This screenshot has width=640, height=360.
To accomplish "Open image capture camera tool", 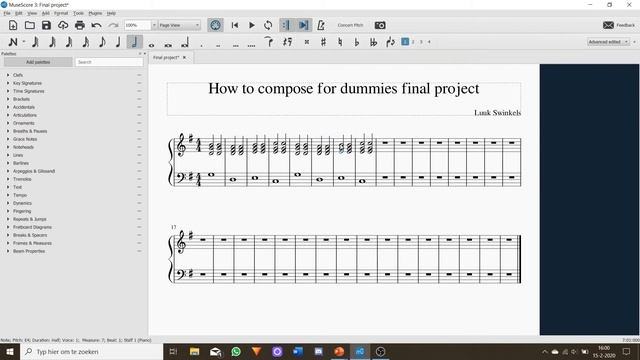I will click(380, 25).
